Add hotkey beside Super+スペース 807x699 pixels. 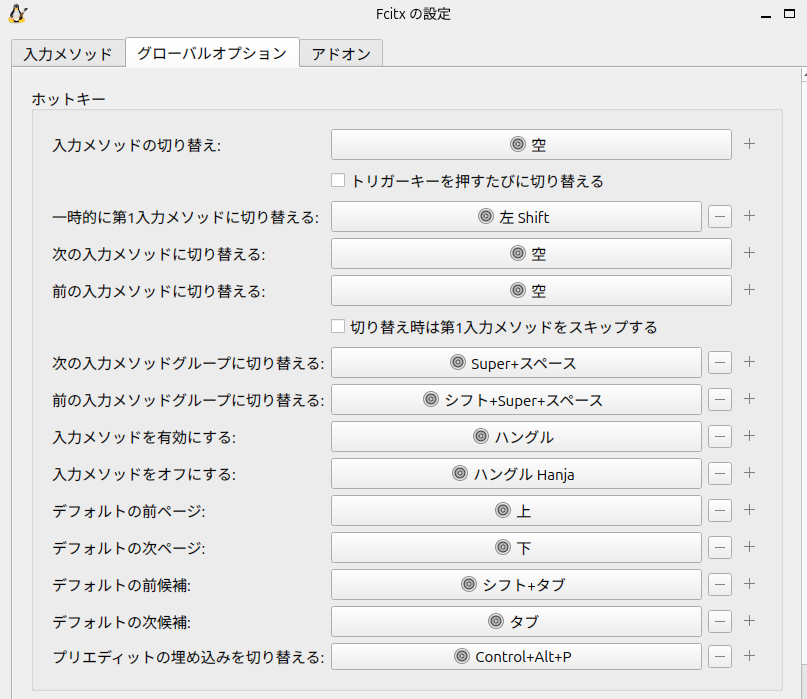749,362
